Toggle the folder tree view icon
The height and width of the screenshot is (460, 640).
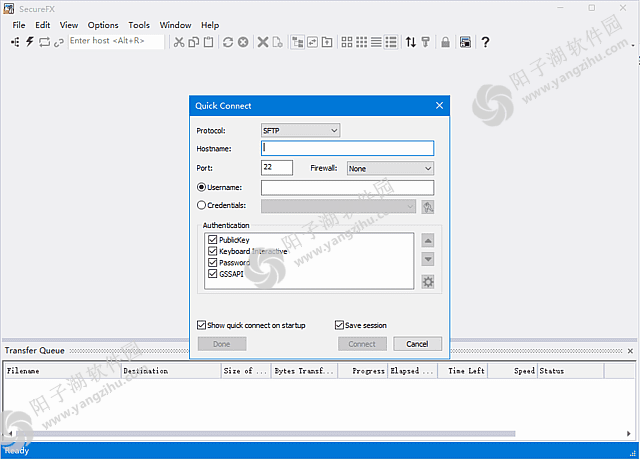298,42
